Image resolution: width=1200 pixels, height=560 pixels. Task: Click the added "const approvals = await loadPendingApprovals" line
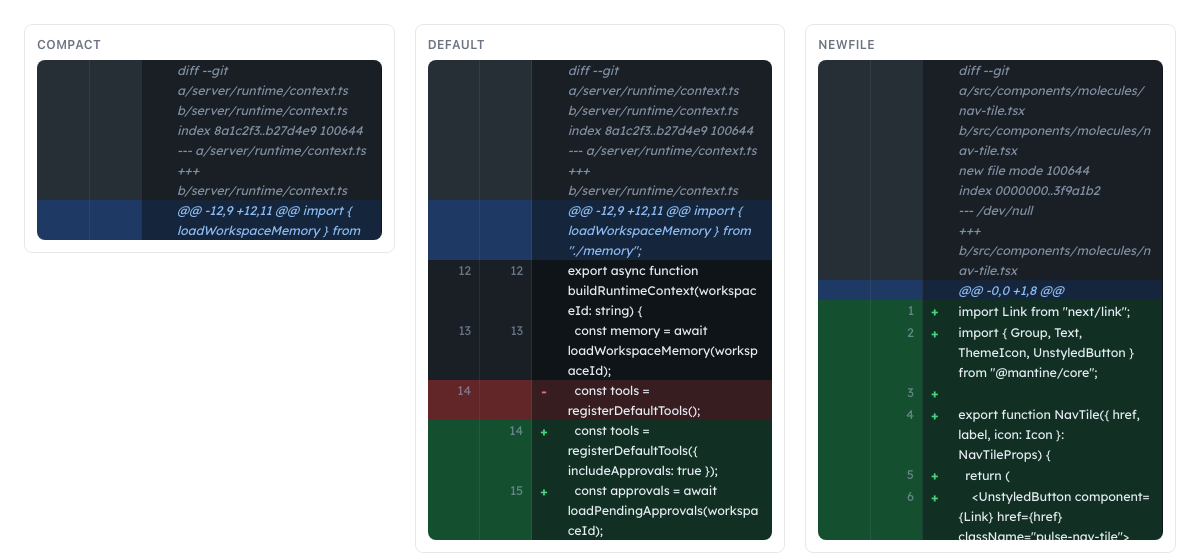click(600, 510)
